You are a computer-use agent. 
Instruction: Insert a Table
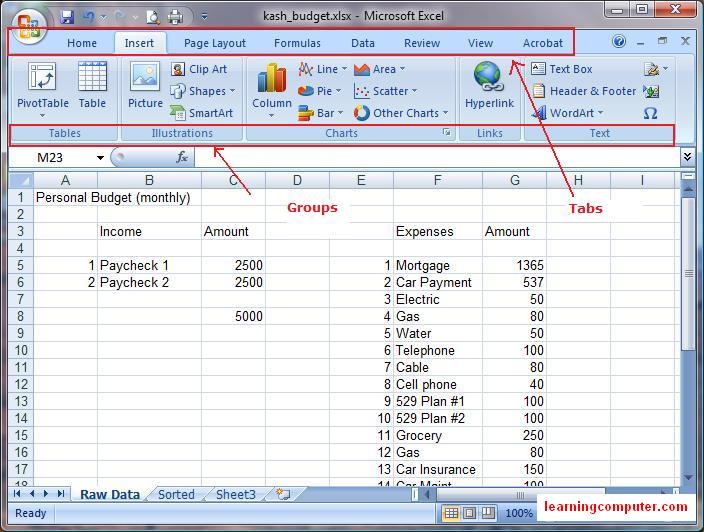(92, 85)
